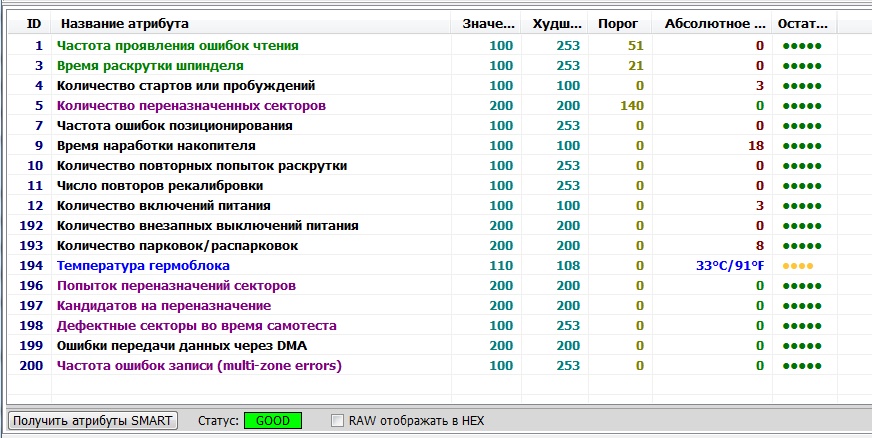The height and width of the screenshot is (438, 872).
Task: Sort by the ID column header
Action: tap(33, 23)
